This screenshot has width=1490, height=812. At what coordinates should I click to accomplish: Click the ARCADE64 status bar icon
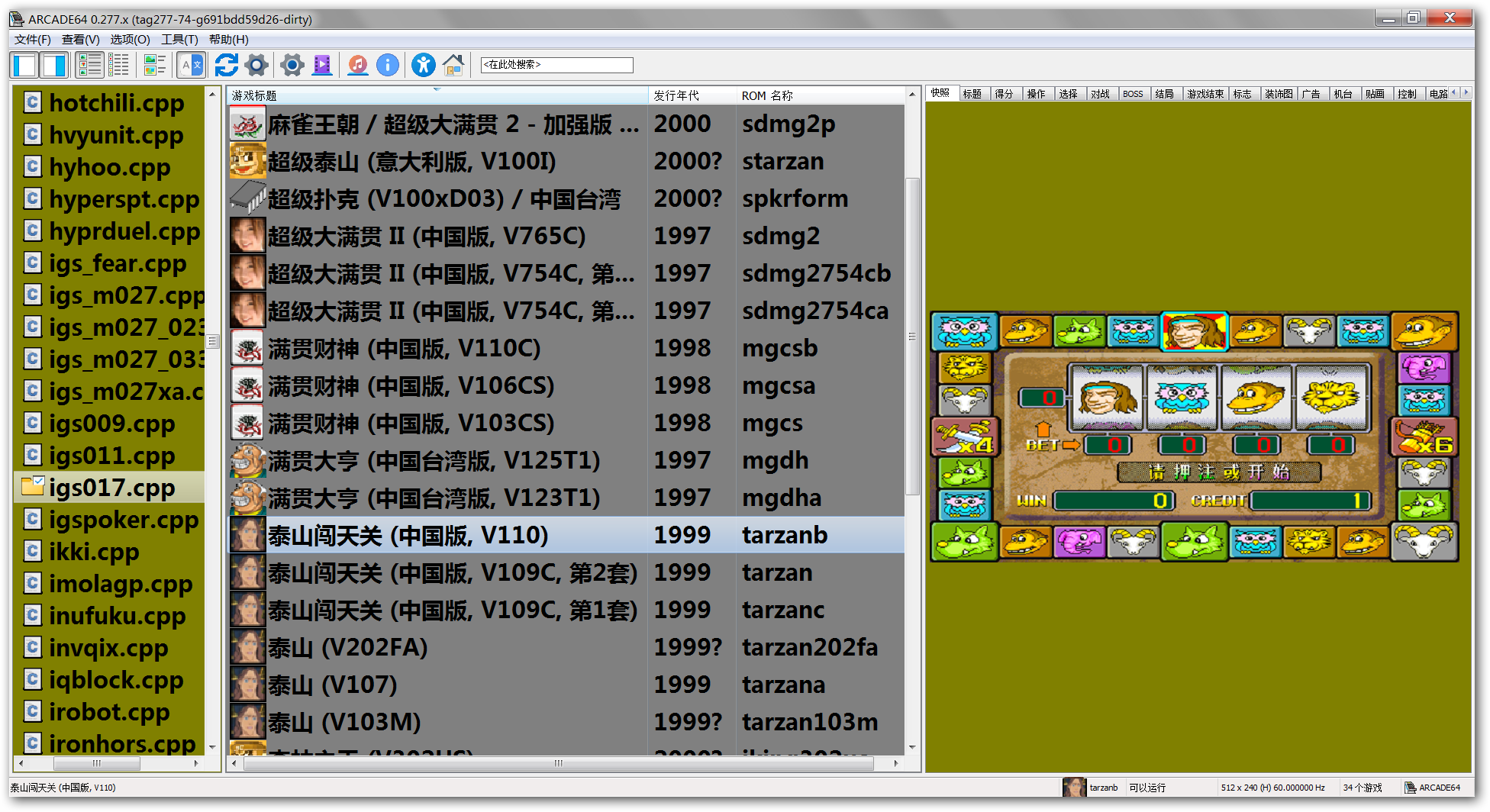[1411, 788]
